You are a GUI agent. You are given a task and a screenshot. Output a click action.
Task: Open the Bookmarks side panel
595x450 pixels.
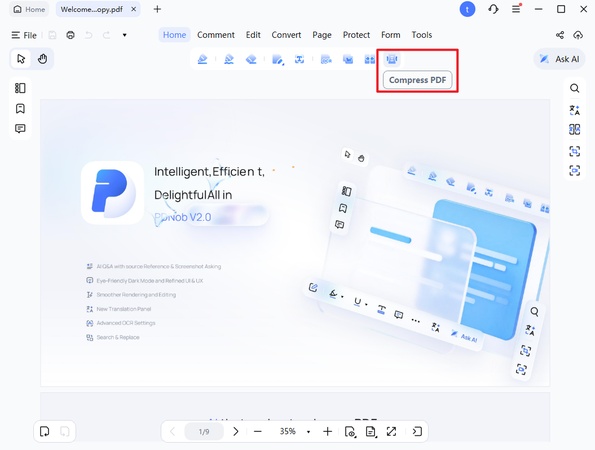tap(20, 109)
